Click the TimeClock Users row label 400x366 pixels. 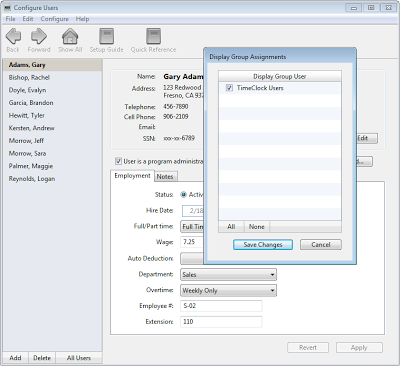pyautogui.click(x=260, y=88)
